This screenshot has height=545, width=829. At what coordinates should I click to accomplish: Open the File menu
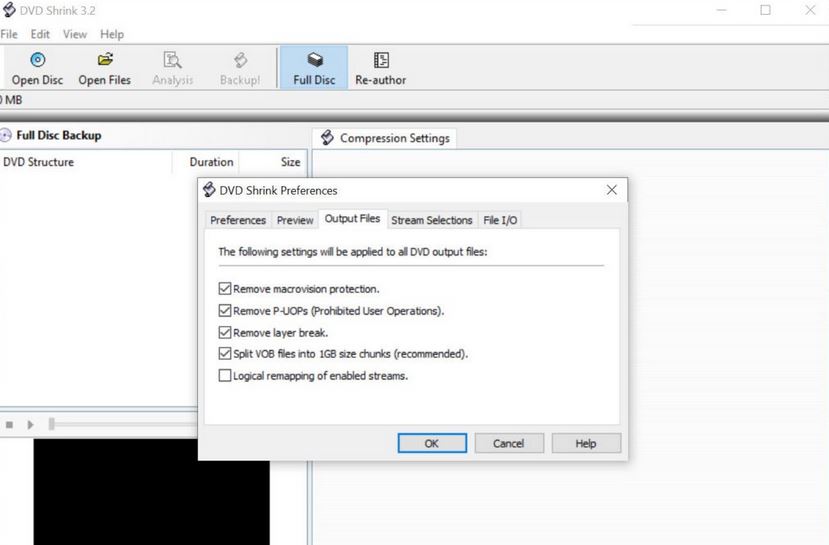click(x=9, y=34)
